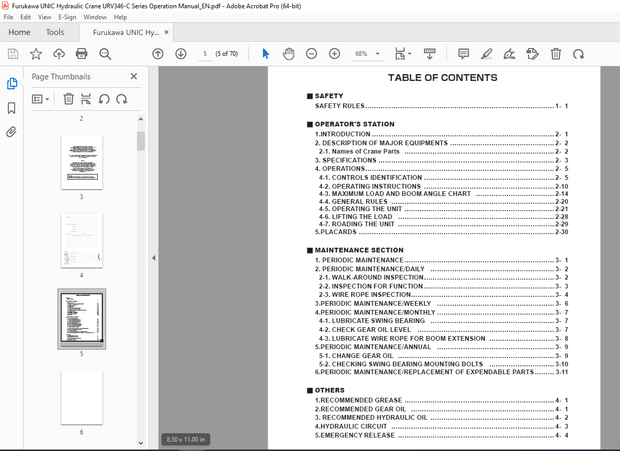
Task: Click the 68% zoom value field
Action: tap(361, 54)
